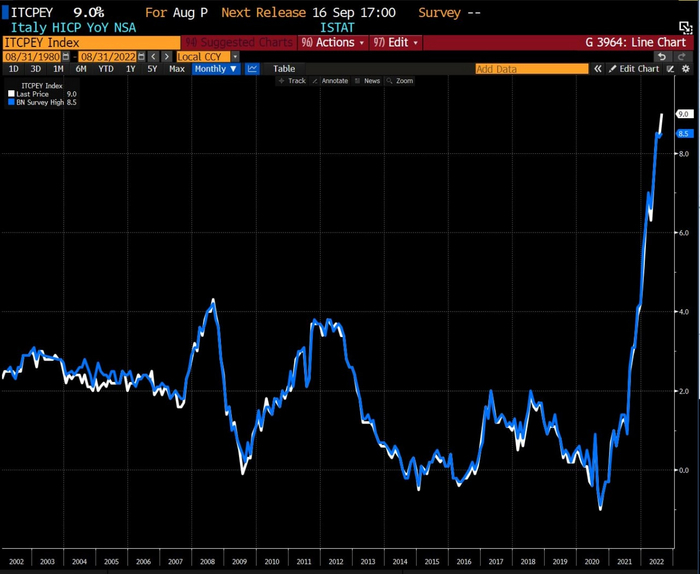Viewport: 700px width, 574px height.
Task: Open Suggested Charts
Action: coord(239,42)
